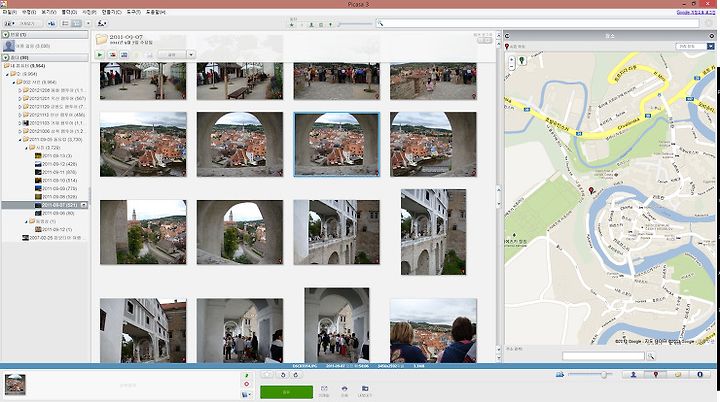Click the Import button in the toolbar

[x=23, y=23]
